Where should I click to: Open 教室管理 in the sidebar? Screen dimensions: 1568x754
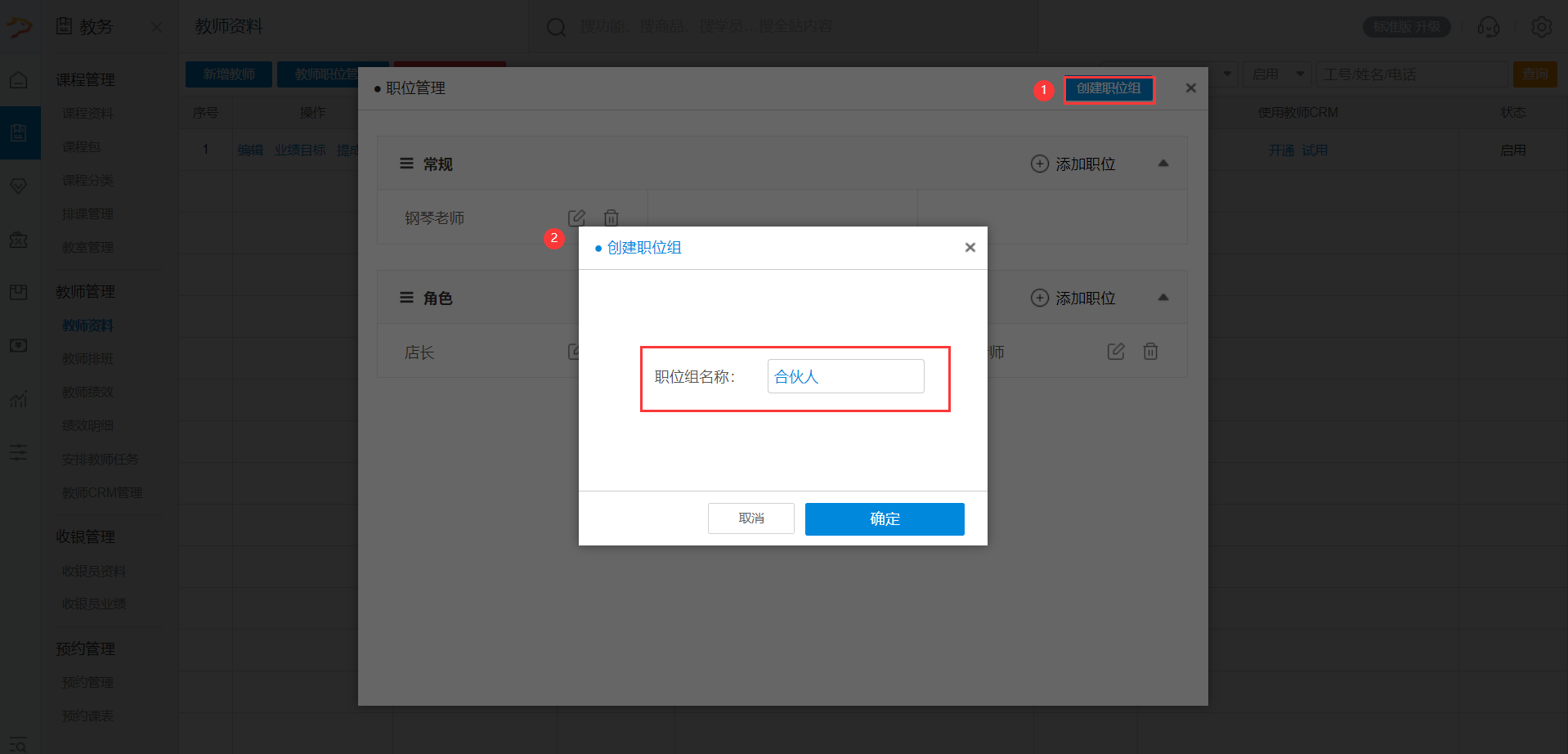point(87,247)
